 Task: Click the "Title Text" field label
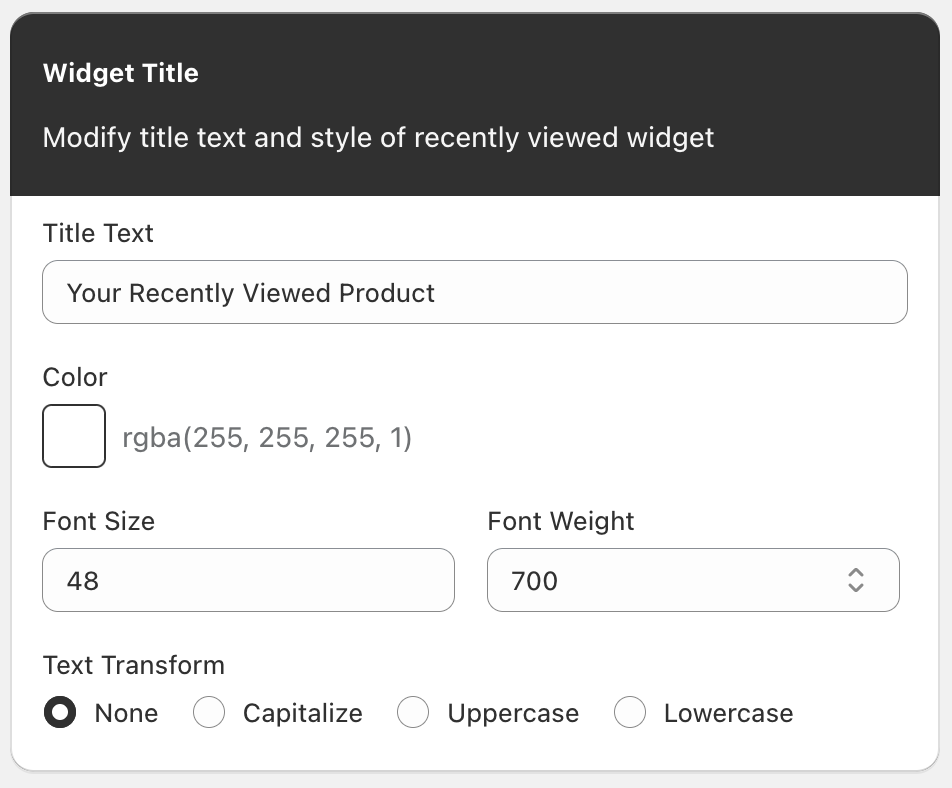tap(98, 233)
